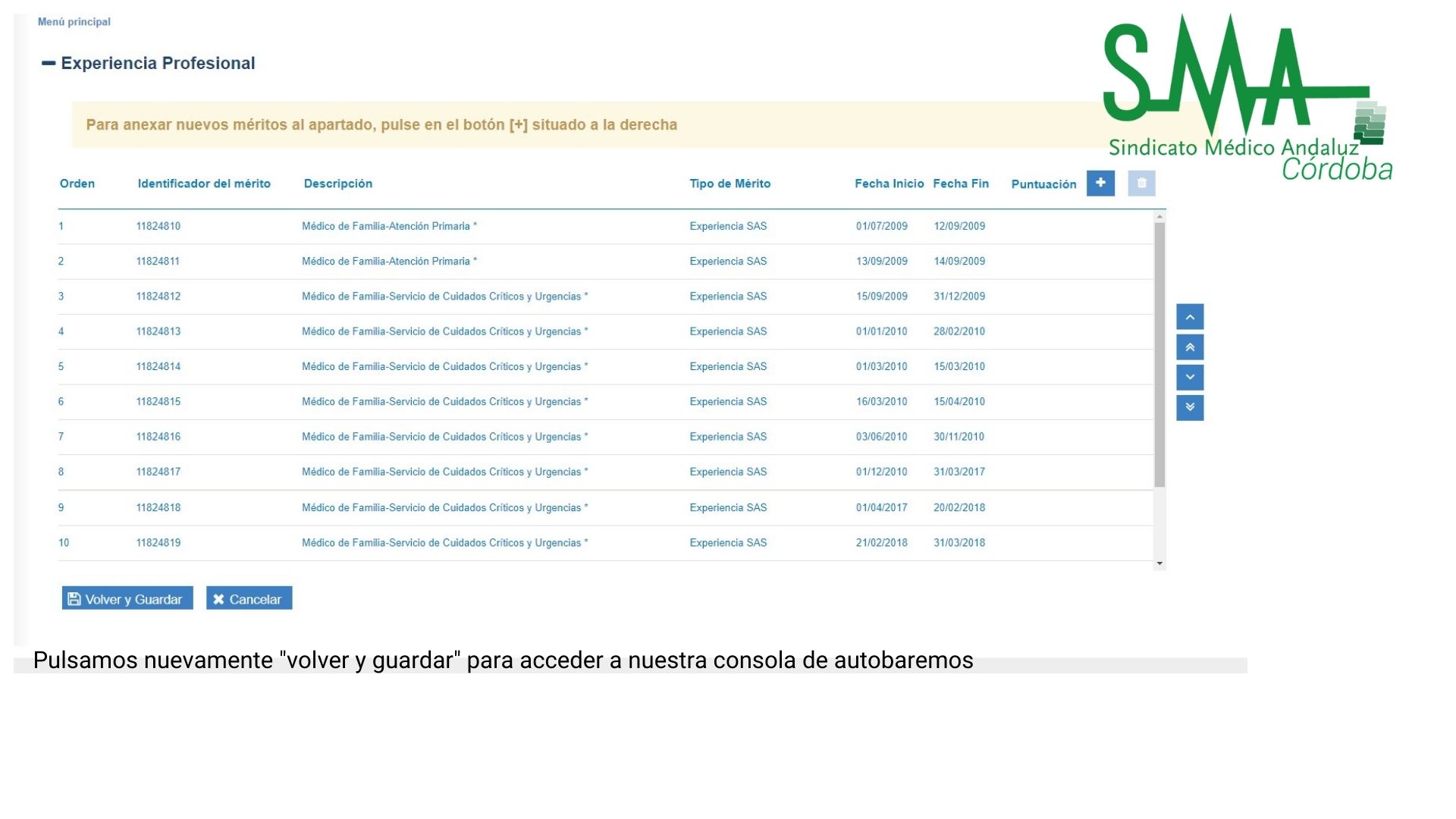
Task: Sort by the Orden column header
Action: [77, 184]
